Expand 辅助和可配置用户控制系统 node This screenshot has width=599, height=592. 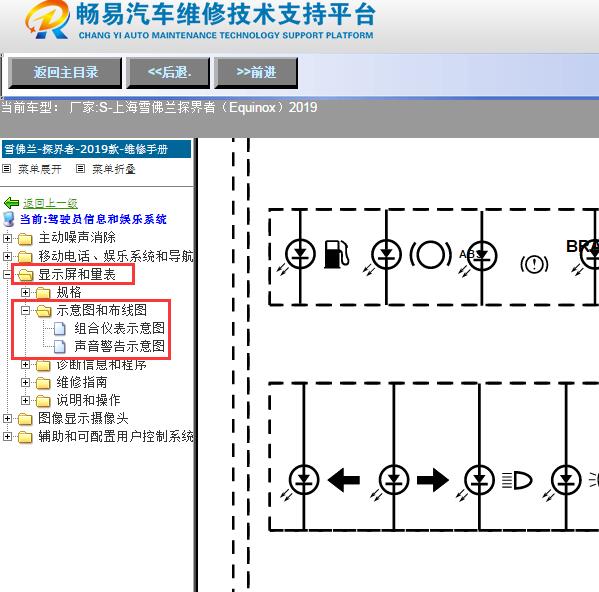pyautogui.click(x=7, y=436)
